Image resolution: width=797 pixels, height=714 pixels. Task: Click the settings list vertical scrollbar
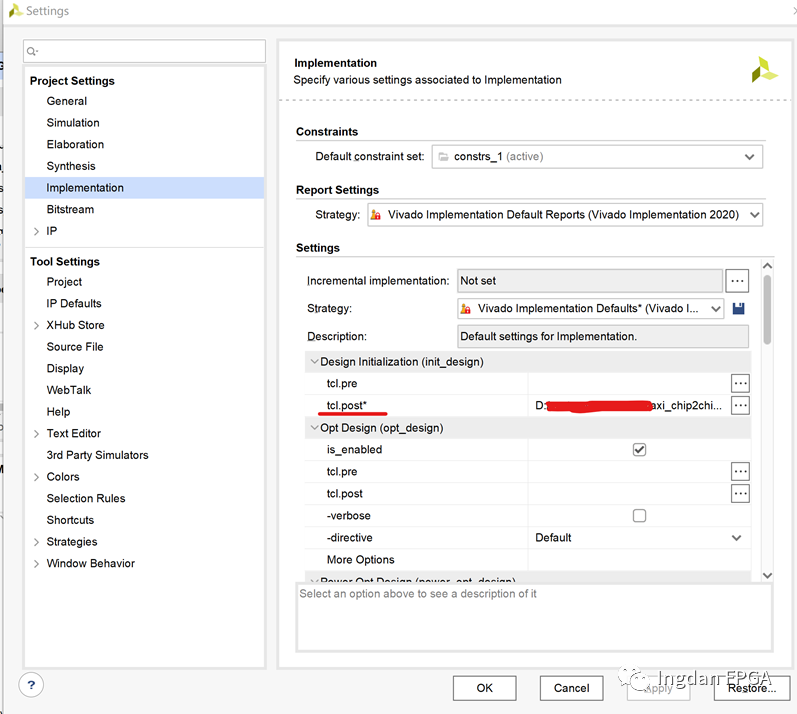pyautogui.click(x=767, y=310)
